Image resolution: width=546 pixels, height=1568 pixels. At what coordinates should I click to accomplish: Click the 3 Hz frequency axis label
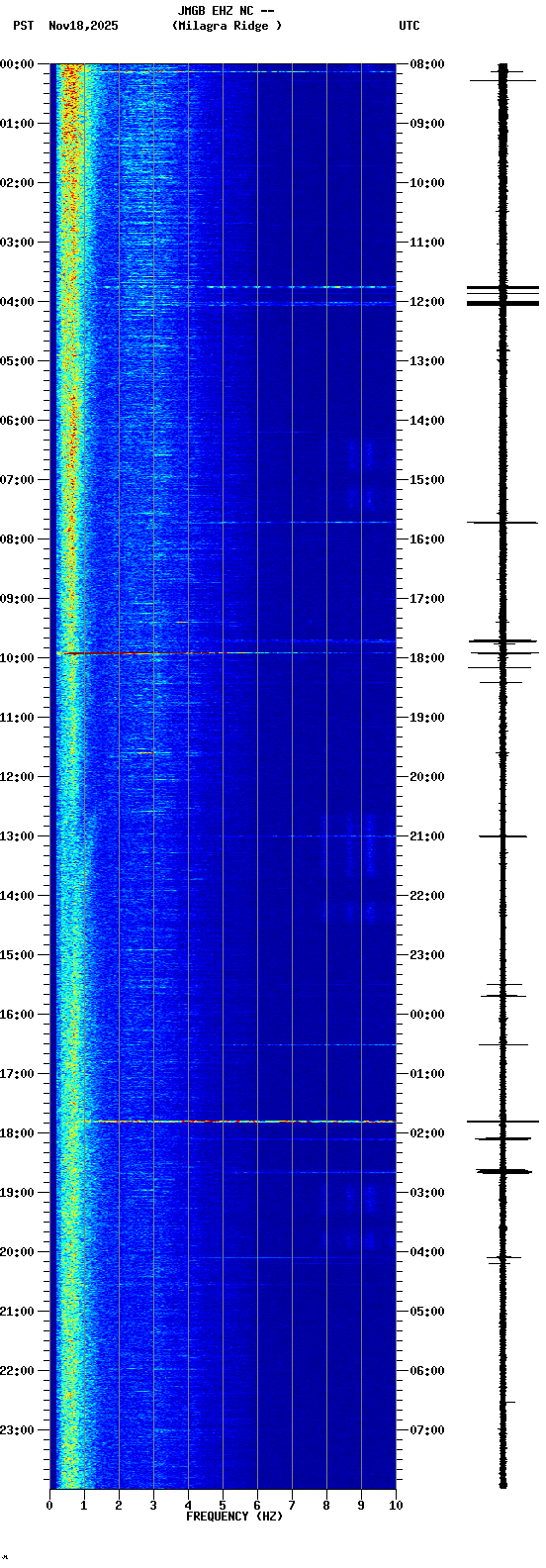153,1506
